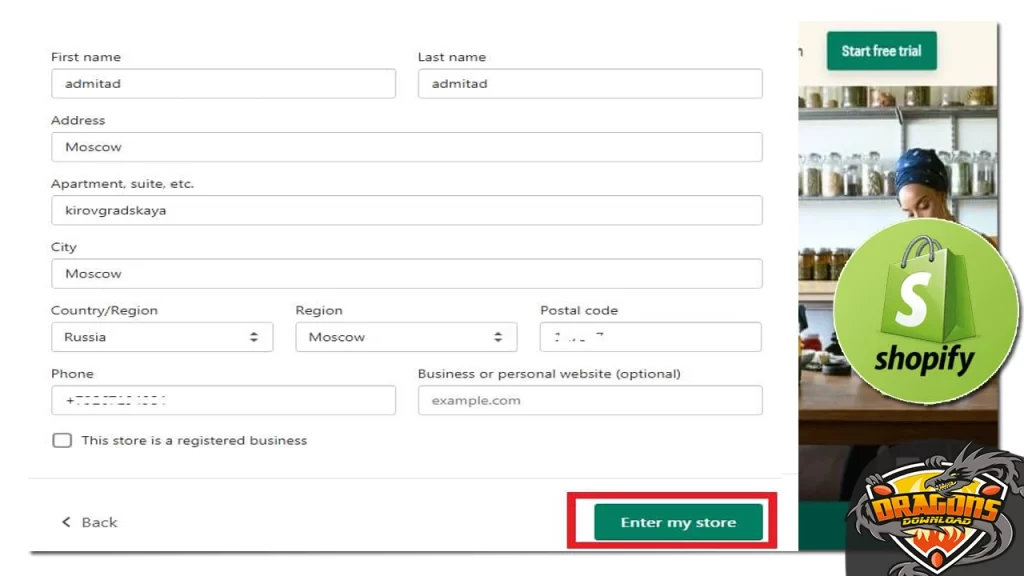Screen dimensions: 1024x576
Task: Select the First name field containing admitad
Action: (222, 84)
